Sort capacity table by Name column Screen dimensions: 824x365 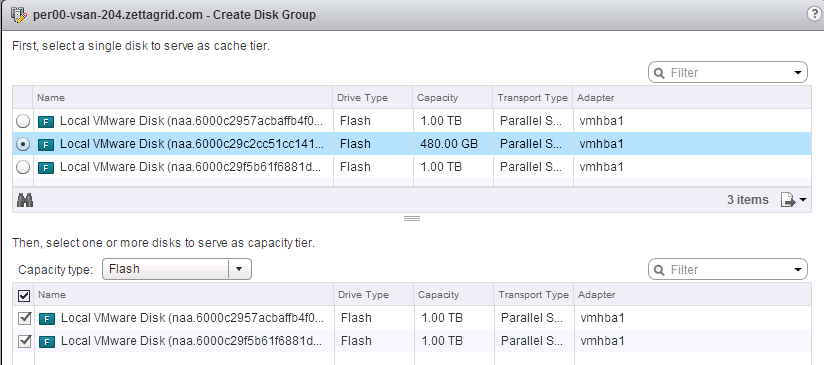183,295
